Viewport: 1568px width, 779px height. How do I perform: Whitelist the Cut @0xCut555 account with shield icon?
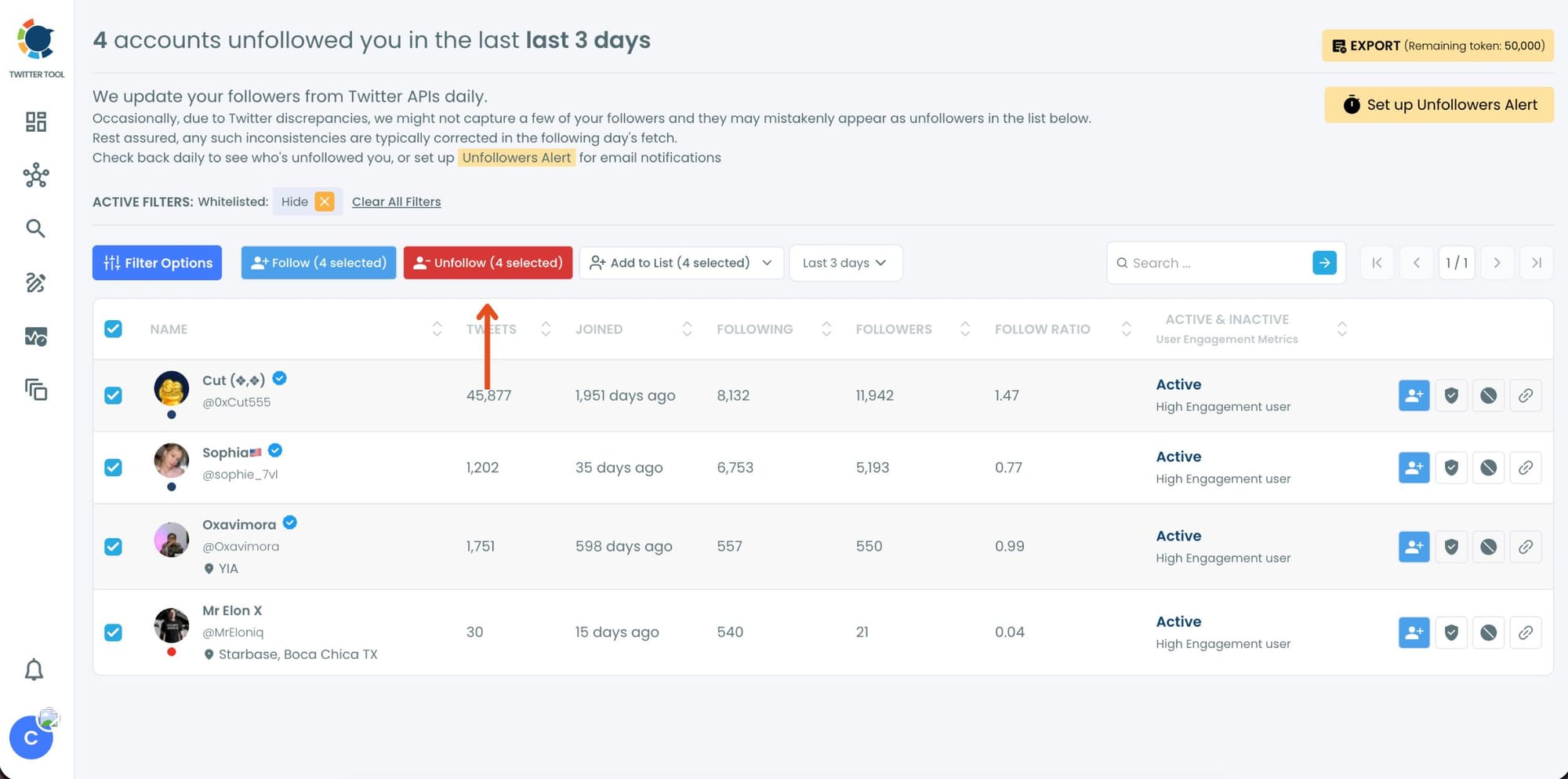1451,395
